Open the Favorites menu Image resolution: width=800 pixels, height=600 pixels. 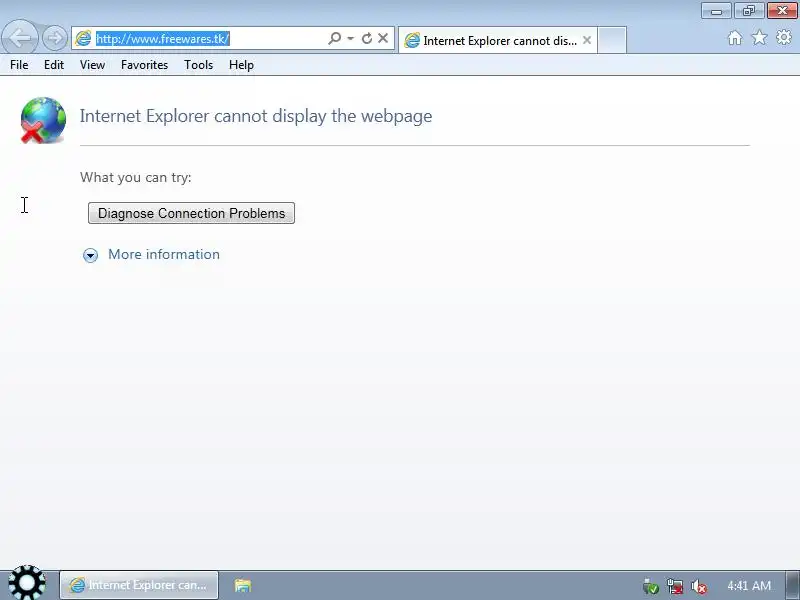(x=144, y=65)
